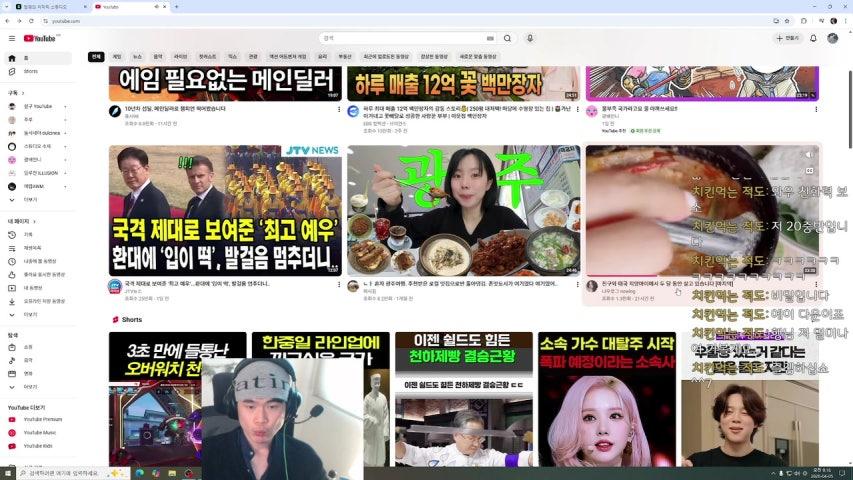Open Shopping in Explore section
853x480 pixels.
point(38,347)
